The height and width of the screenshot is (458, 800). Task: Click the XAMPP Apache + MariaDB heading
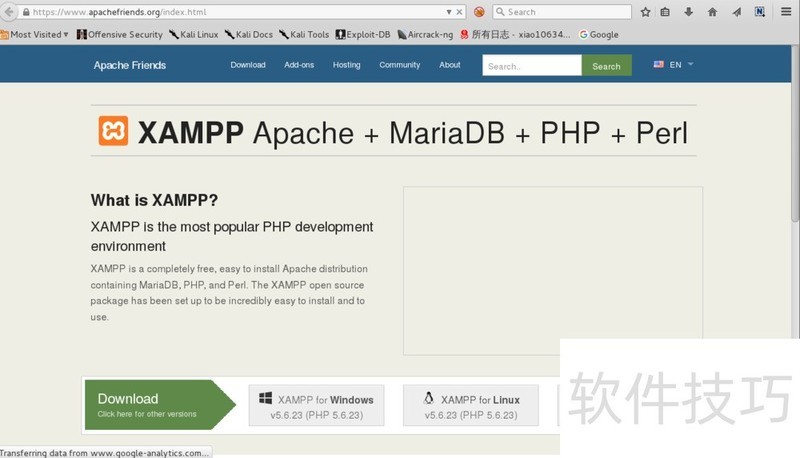(x=412, y=133)
